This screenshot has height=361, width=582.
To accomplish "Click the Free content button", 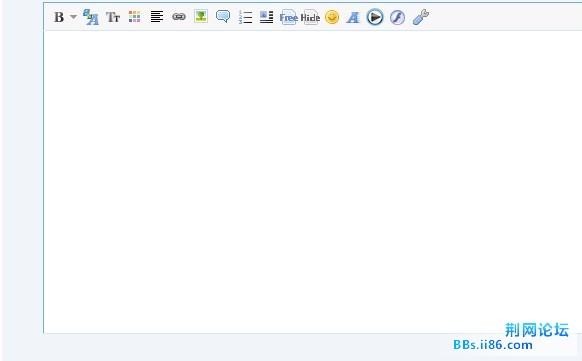I will (288, 17).
